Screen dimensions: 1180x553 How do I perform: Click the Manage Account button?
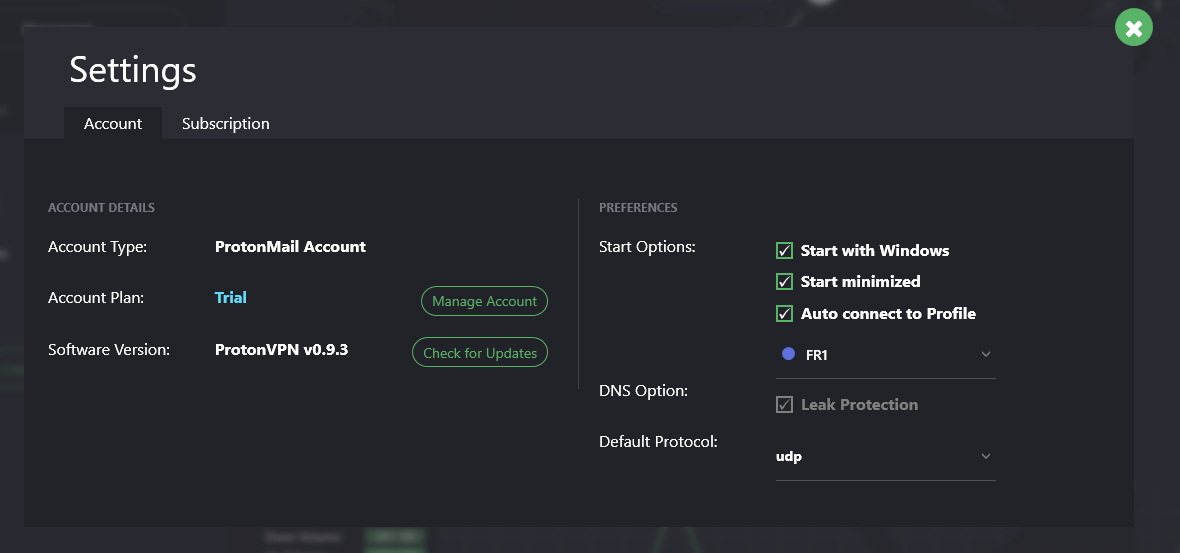tap(484, 301)
